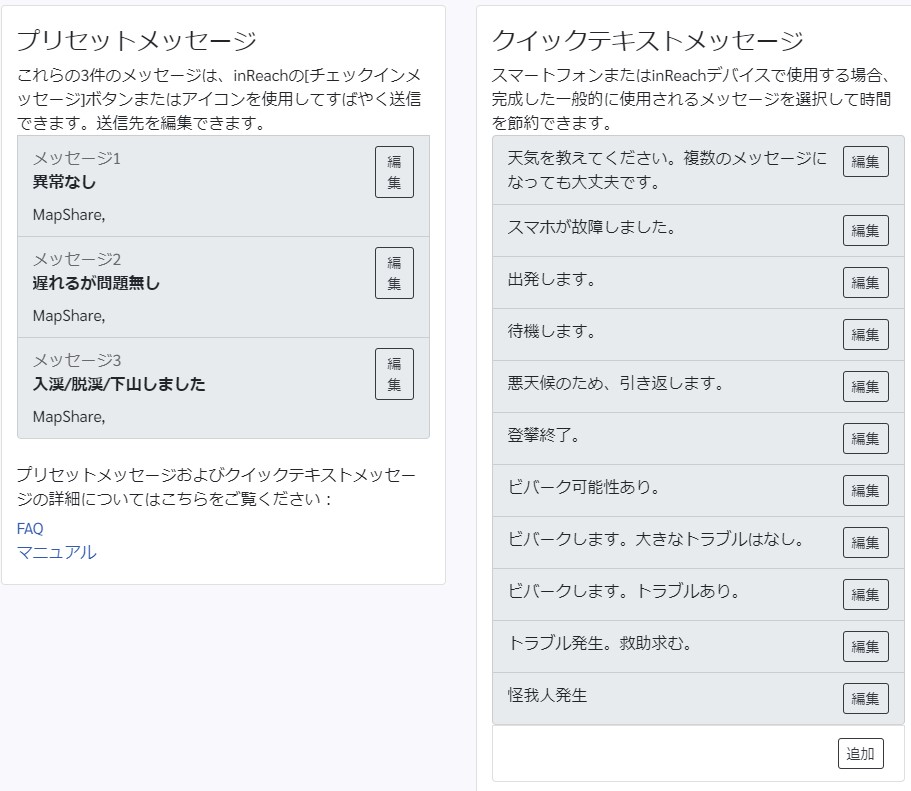Edit the ビバーク可能性あり quick text
911x791 pixels.
pos(865,491)
